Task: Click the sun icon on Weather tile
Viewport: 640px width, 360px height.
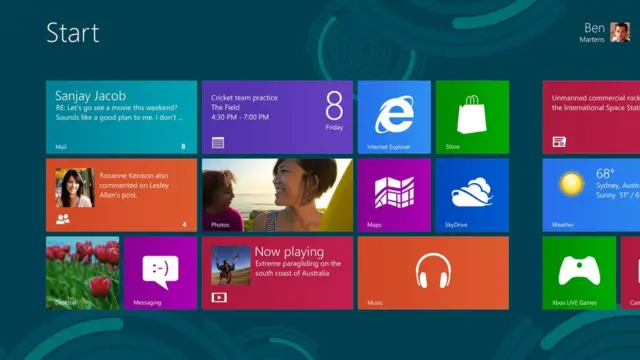Action: 571,184
